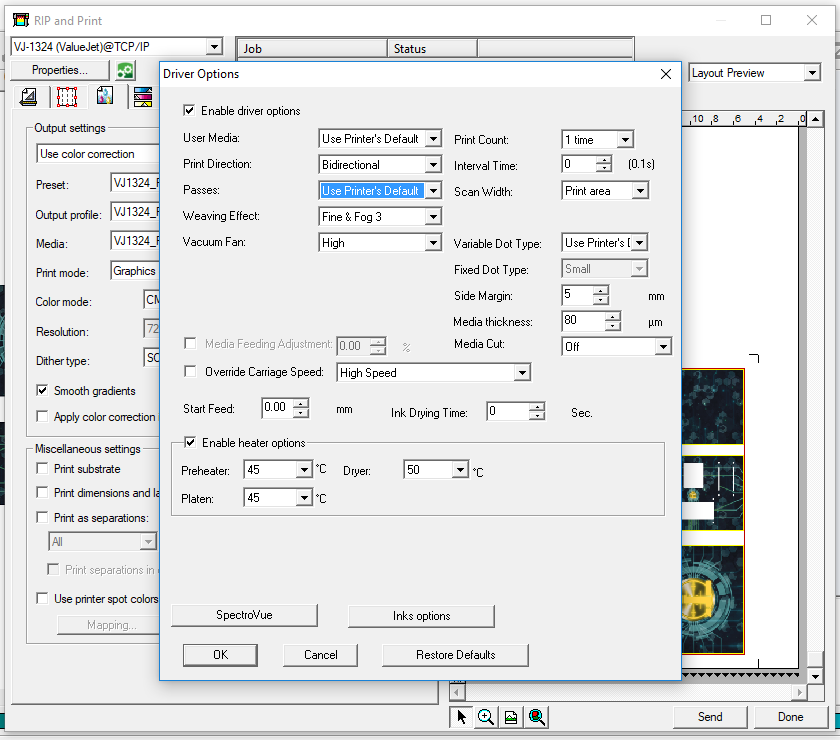The height and width of the screenshot is (740, 840).
Task: Open the Variable Dot Type dropdown
Action: [640, 243]
